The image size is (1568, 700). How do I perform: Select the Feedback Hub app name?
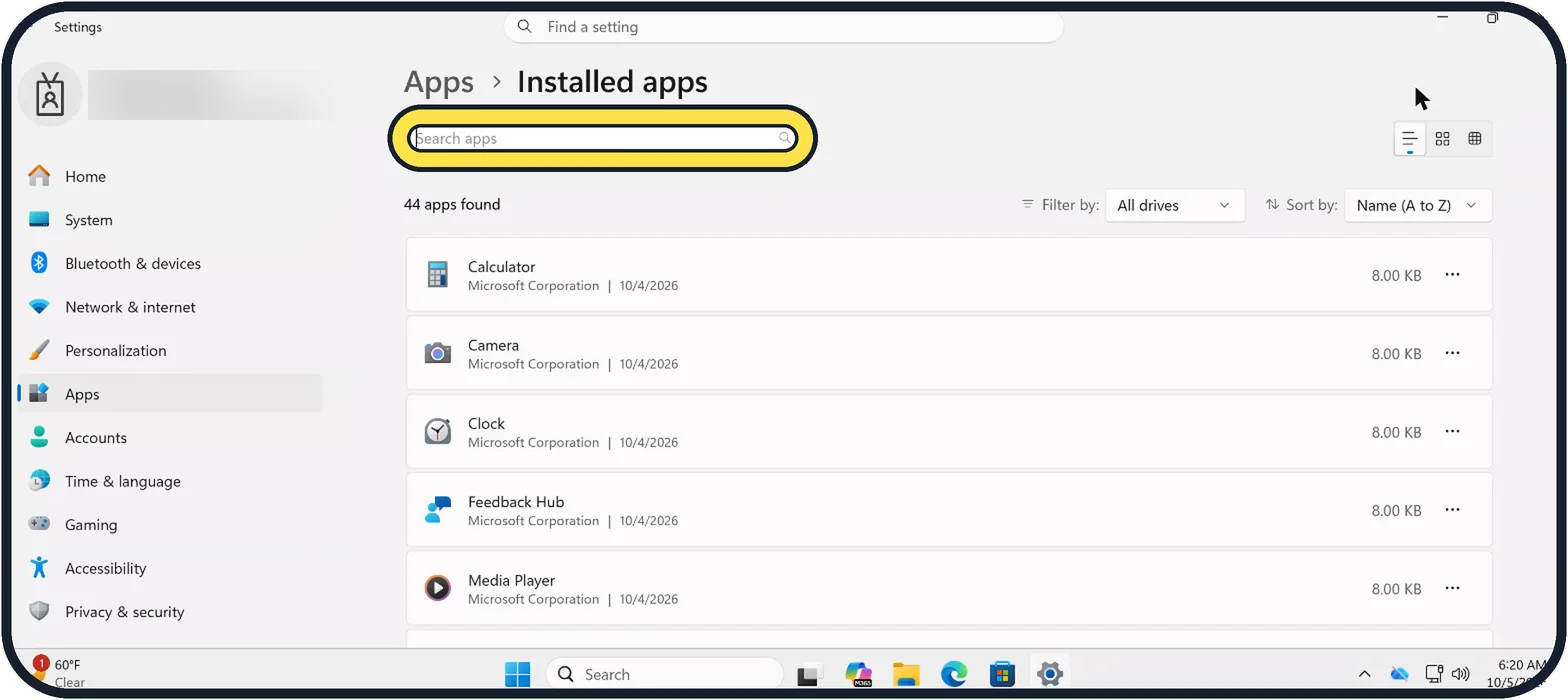pos(516,502)
